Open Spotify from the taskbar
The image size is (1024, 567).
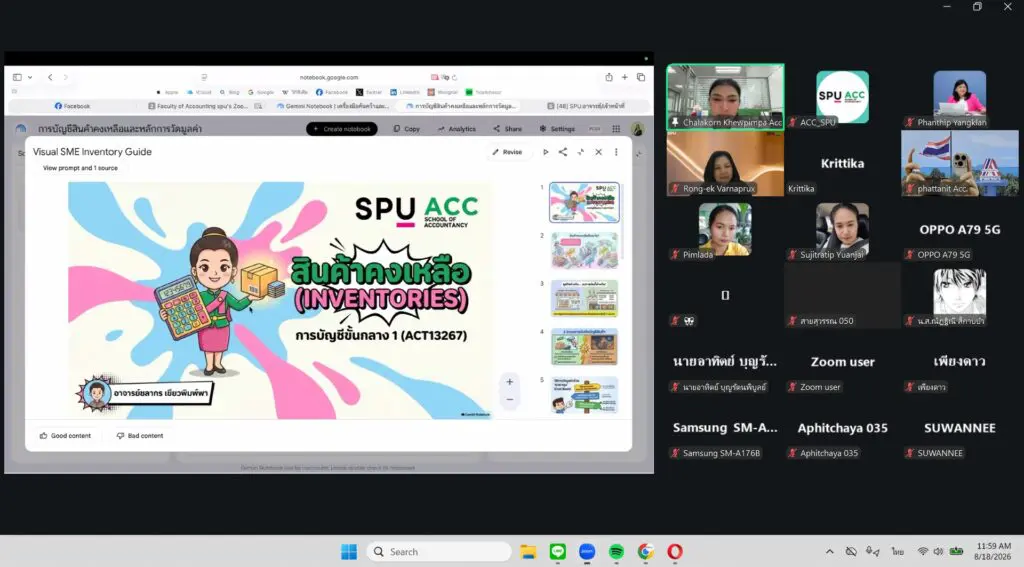(x=616, y=552)
